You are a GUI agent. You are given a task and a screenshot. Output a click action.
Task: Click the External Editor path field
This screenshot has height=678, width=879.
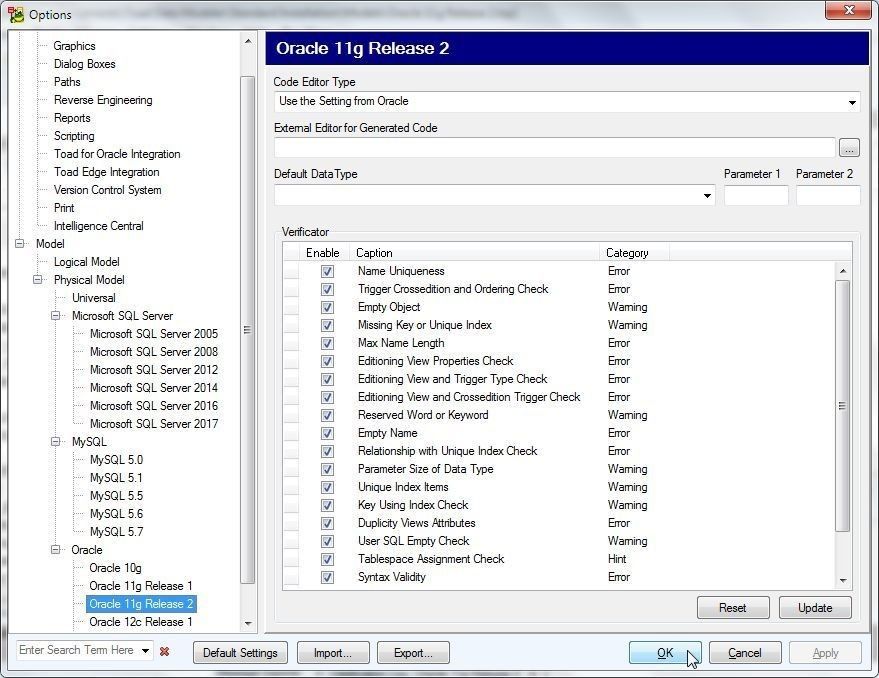554,148
